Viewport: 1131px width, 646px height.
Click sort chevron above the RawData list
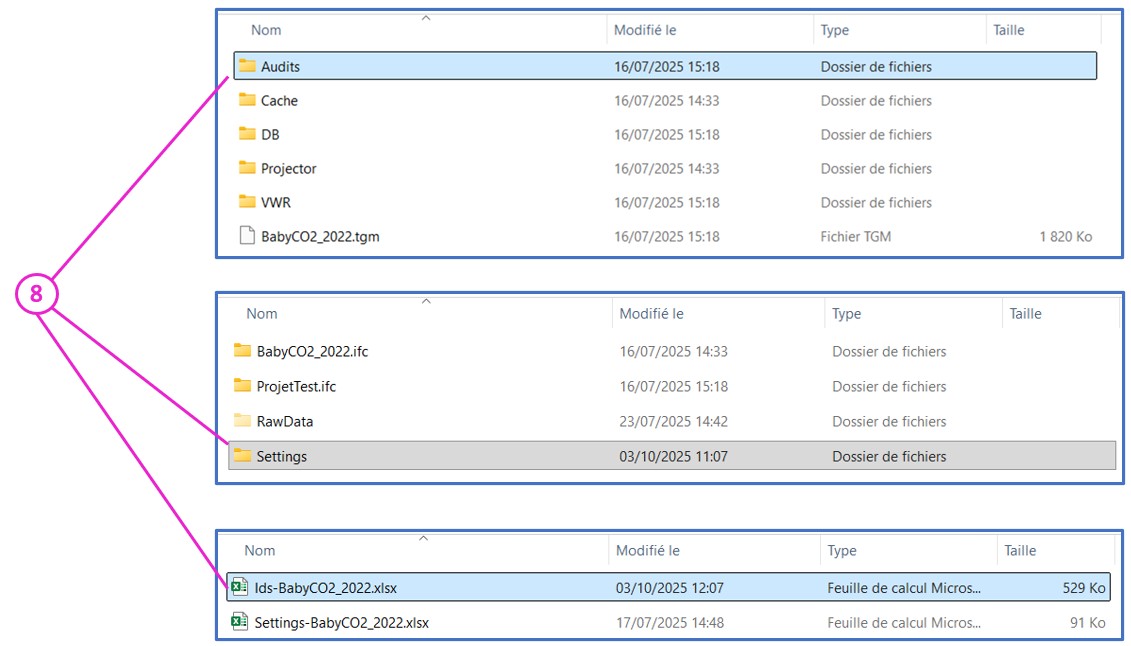[x=426, y=300]
